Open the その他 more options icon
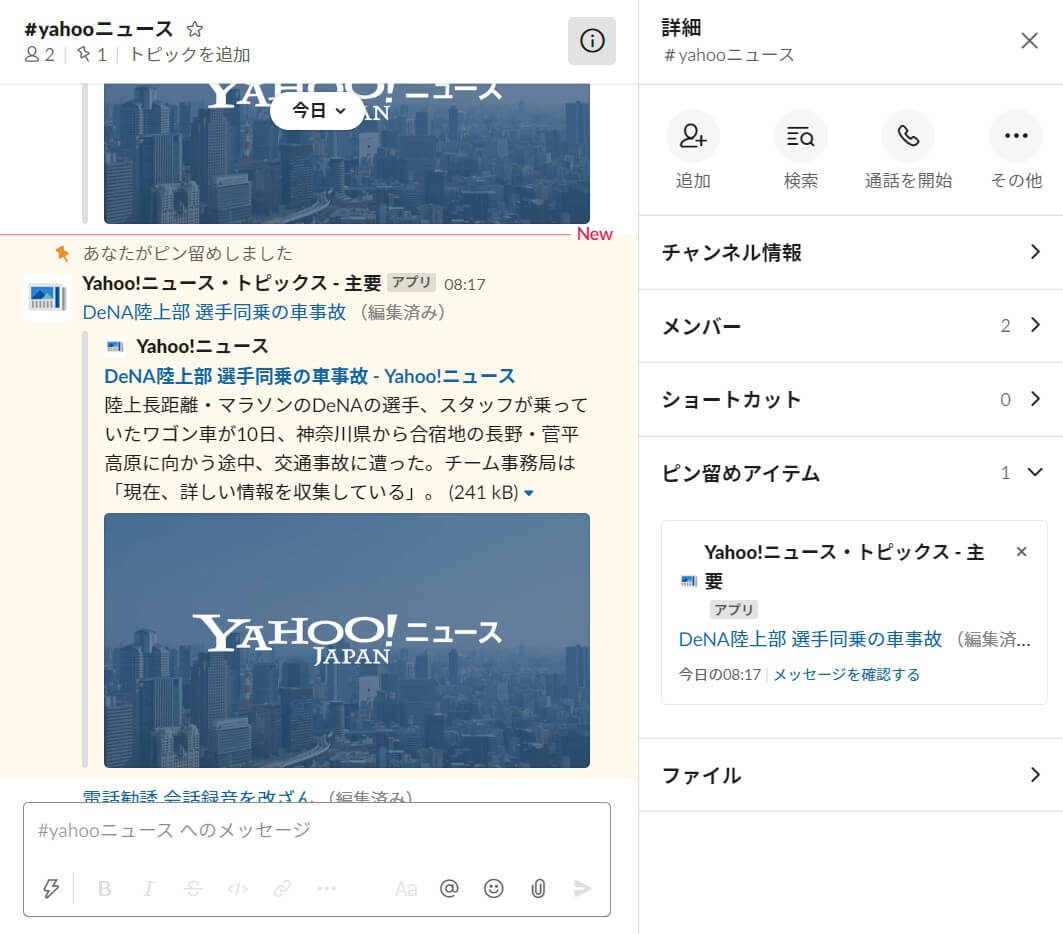 pyautogui.click(x=1015, y=137)
